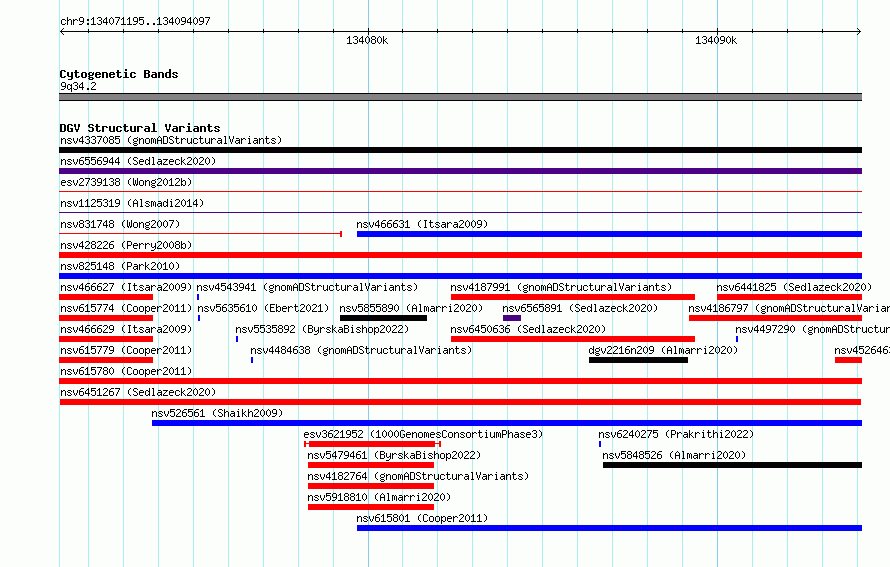Click nsv615780 (Cooper2011) variant label
Screen dimensions: 890x567
tap(126, 371)
